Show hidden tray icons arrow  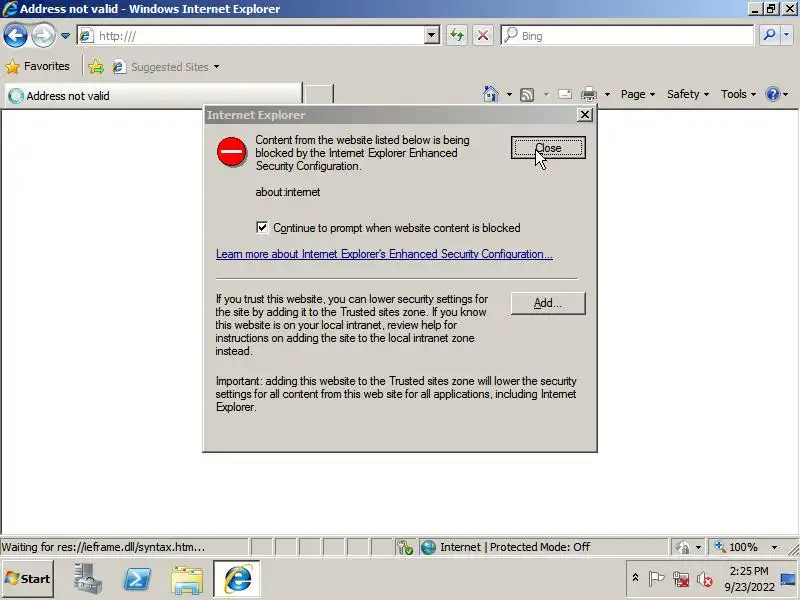[635, 578]
